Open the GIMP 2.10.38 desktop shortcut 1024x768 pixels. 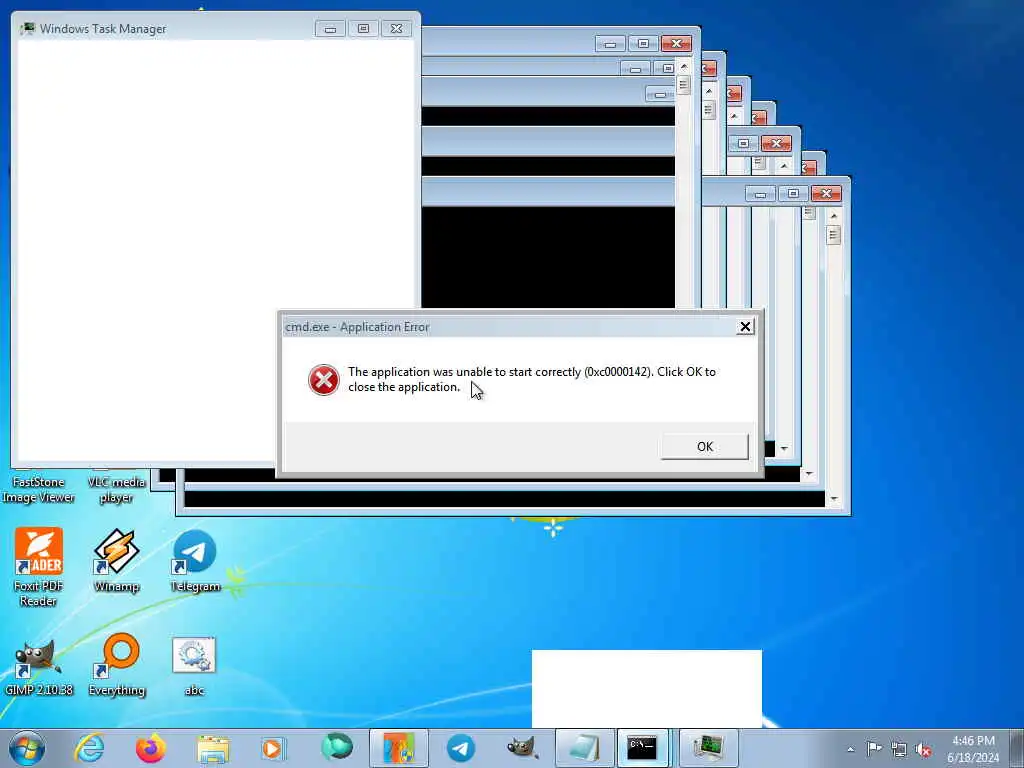39,666
